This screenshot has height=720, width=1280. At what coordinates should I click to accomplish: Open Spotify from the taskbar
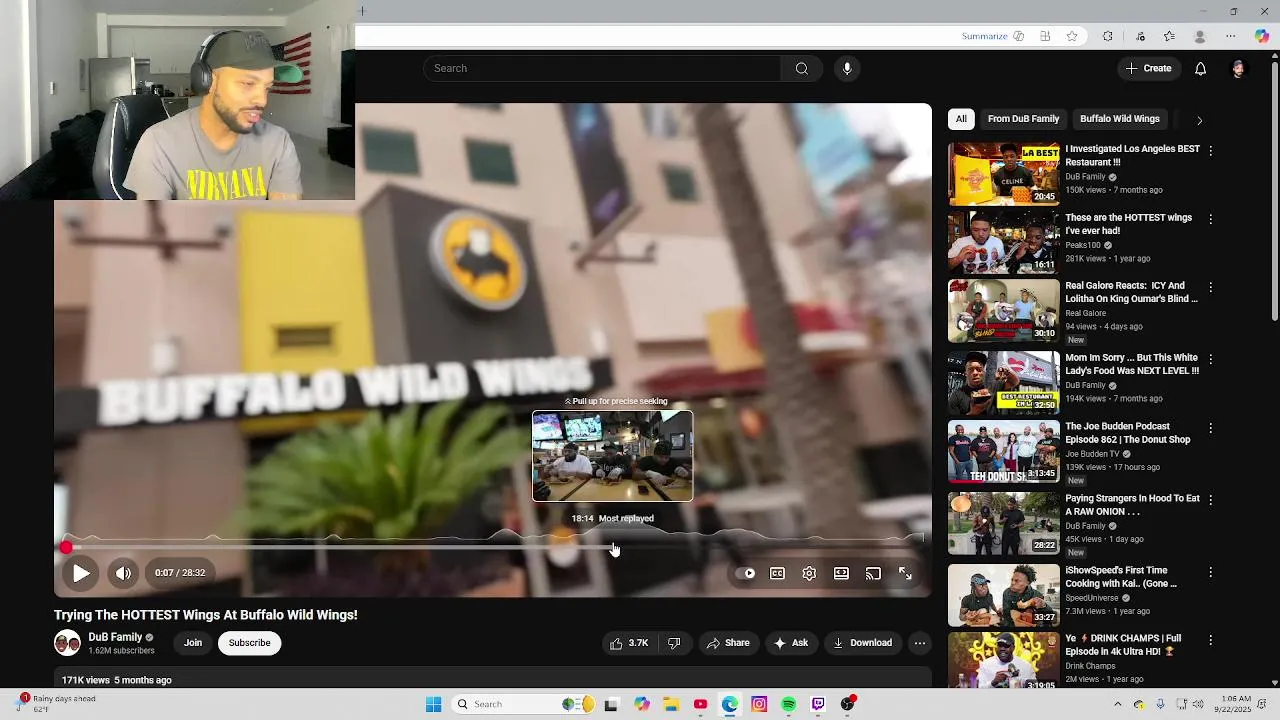tap(789, 704)
